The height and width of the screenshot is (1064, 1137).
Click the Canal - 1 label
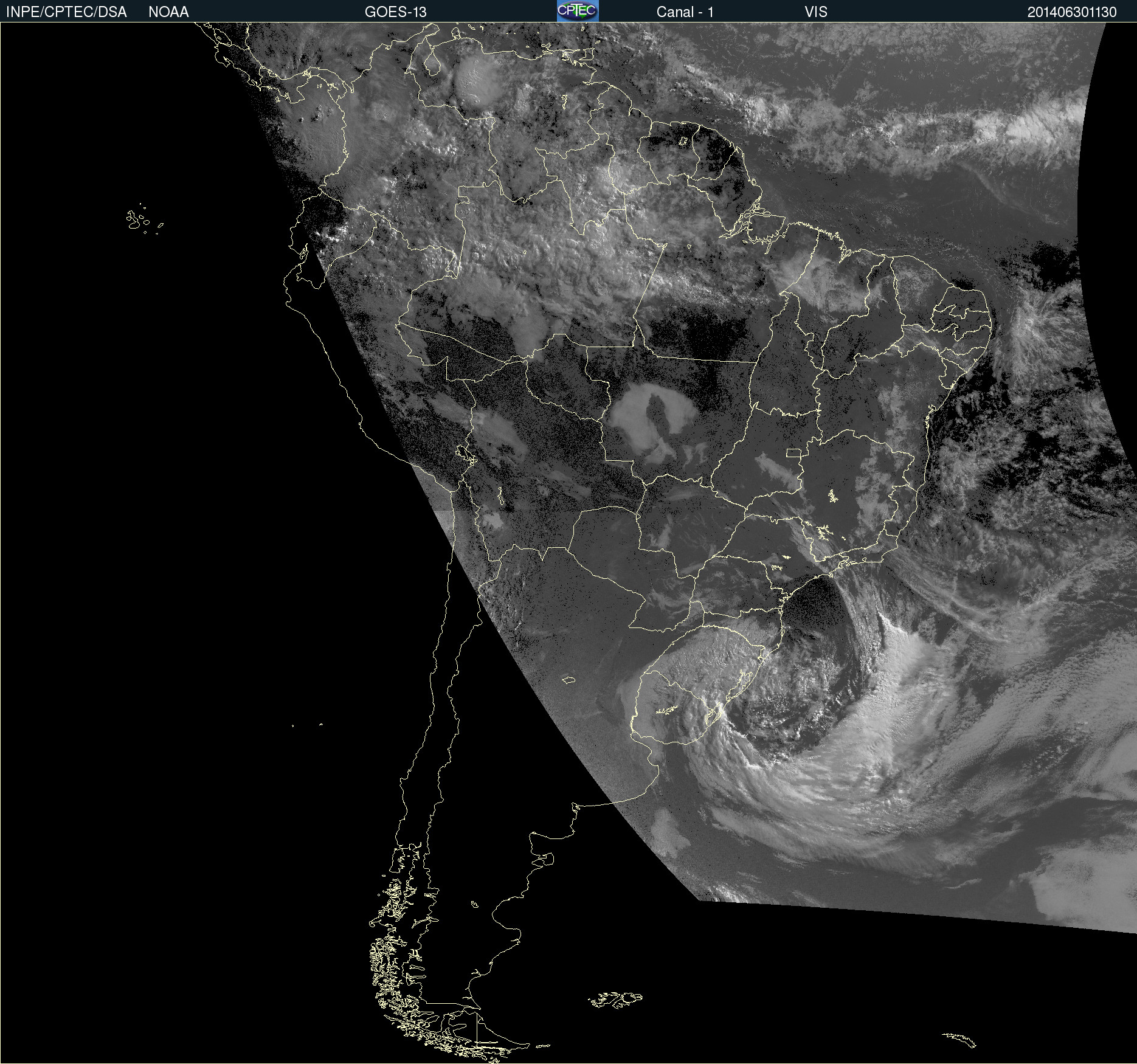click(x=685, y=12)
